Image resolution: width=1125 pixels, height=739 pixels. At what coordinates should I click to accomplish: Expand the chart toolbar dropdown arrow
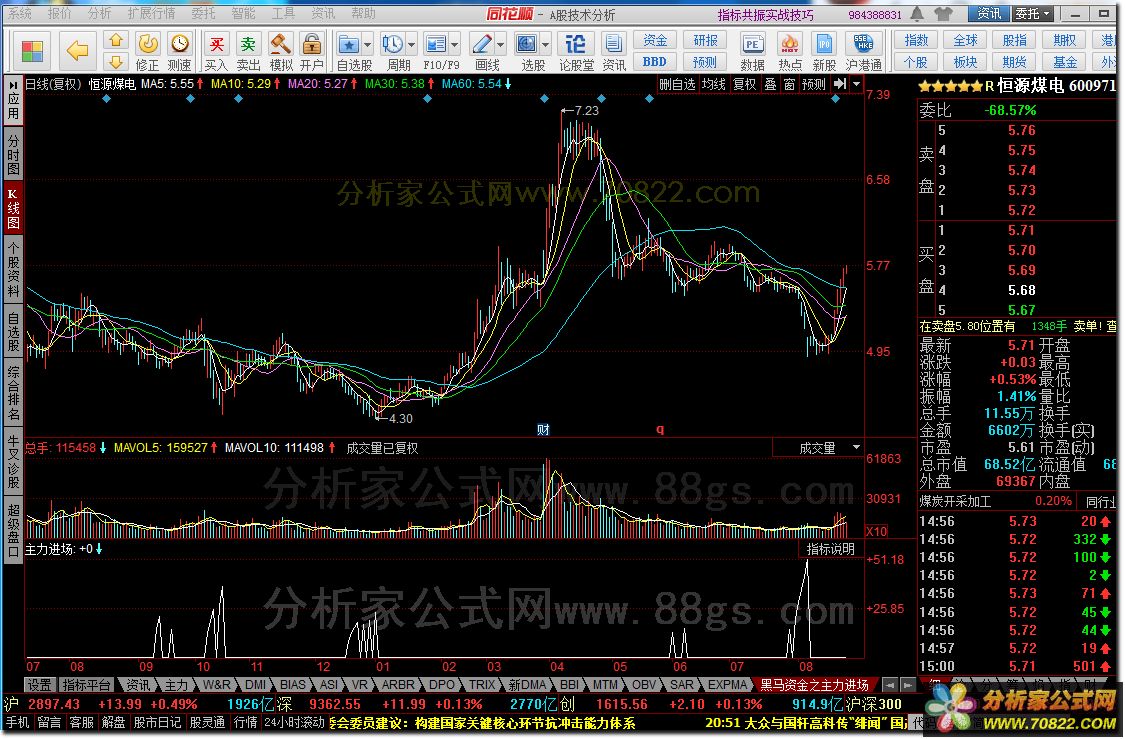click(856, 84)
